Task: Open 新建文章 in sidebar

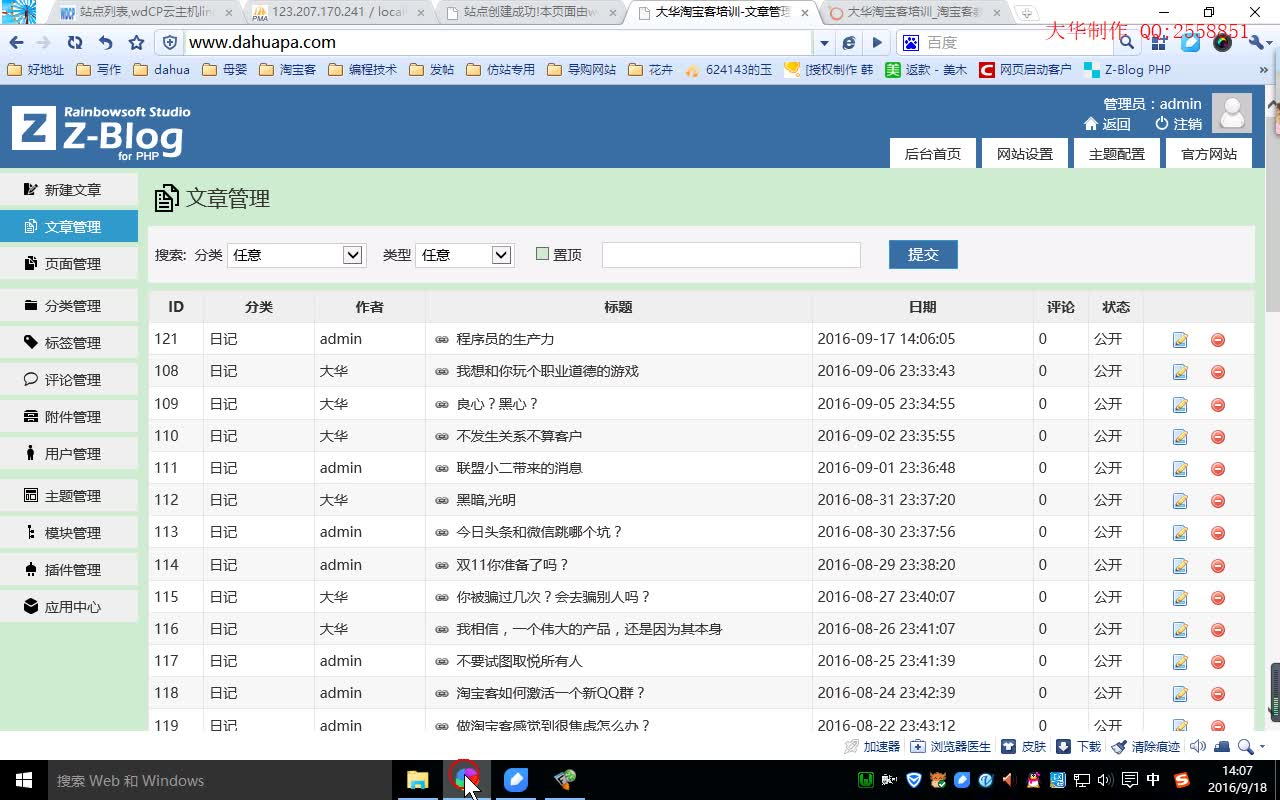Action: click(69, 190)
